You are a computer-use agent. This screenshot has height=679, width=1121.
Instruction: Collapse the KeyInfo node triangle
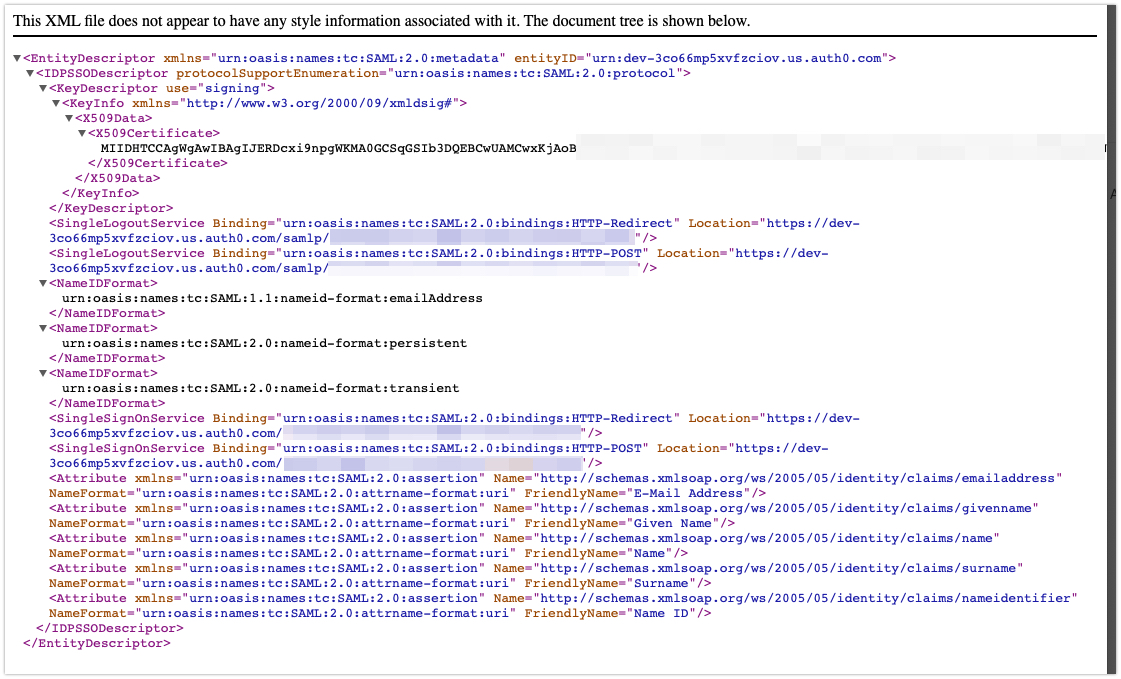[56, 104]
